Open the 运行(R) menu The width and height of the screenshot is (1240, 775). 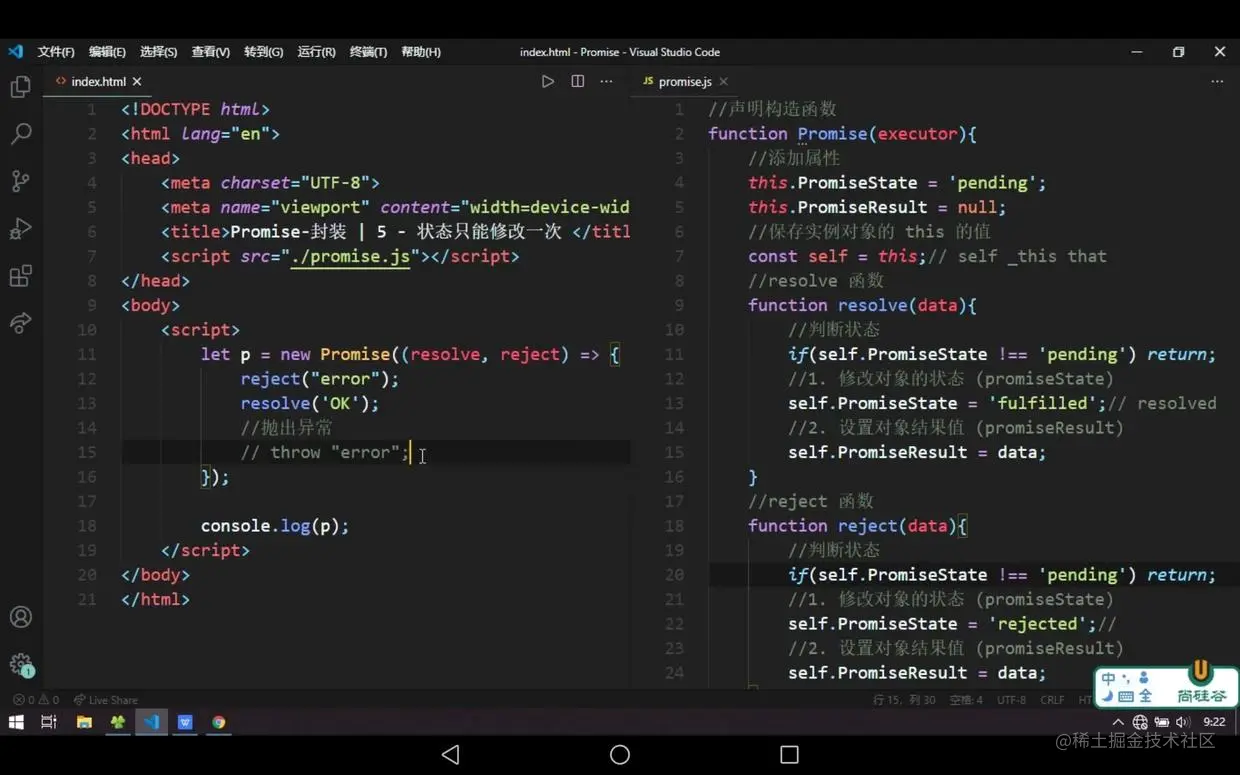click(x=316, y=52)
